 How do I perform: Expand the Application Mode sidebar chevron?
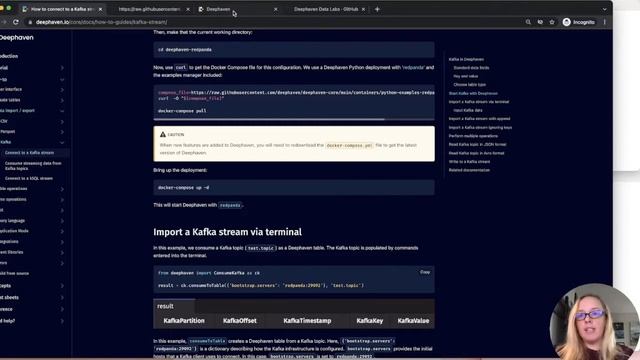62,231
